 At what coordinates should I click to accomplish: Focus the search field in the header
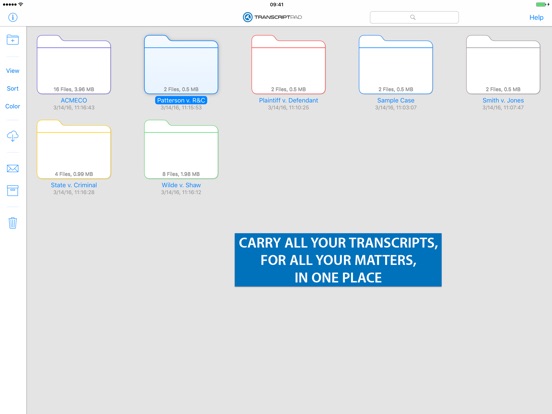(414, 17)
